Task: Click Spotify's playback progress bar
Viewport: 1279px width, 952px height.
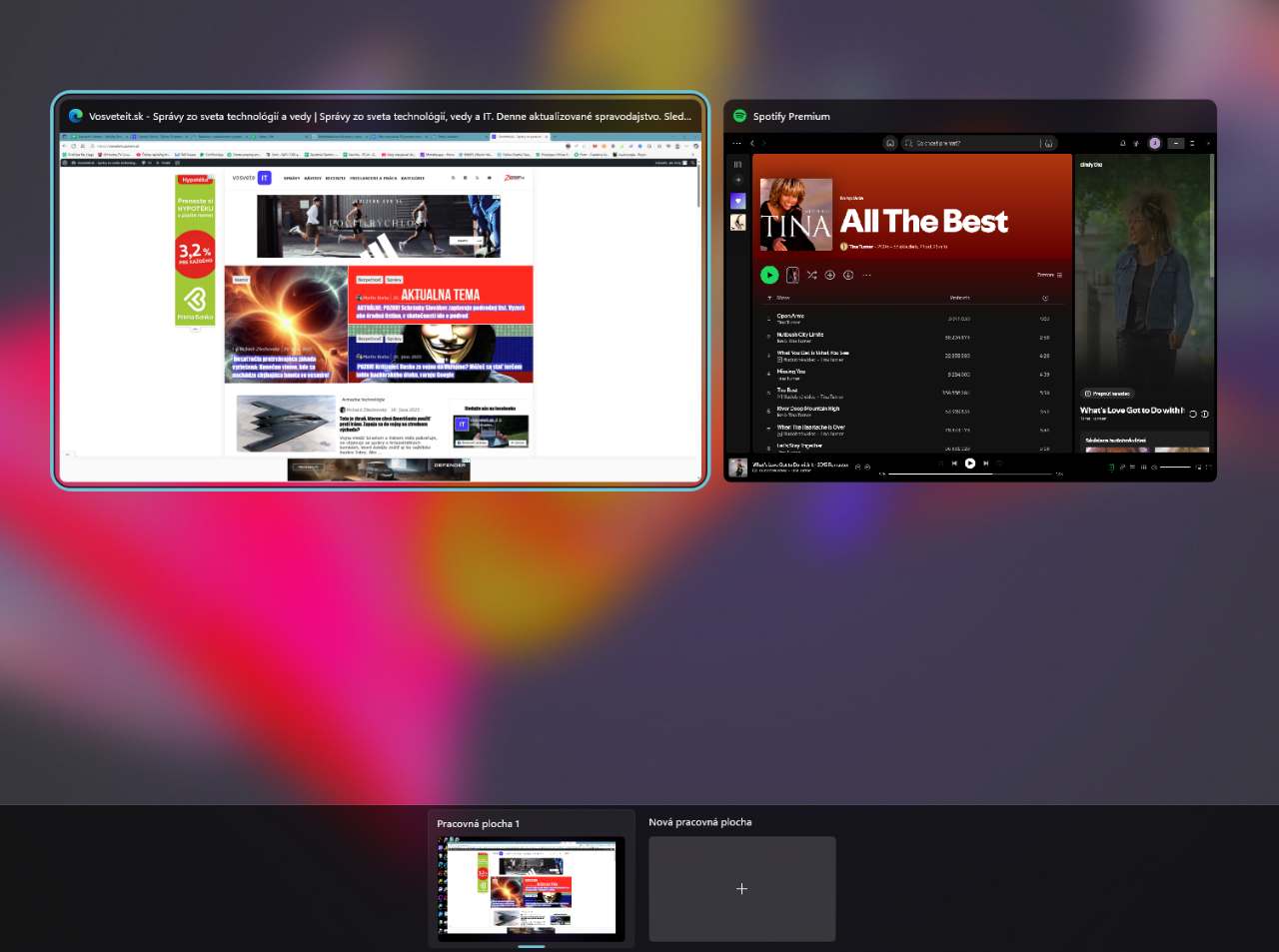Action: 970,474
